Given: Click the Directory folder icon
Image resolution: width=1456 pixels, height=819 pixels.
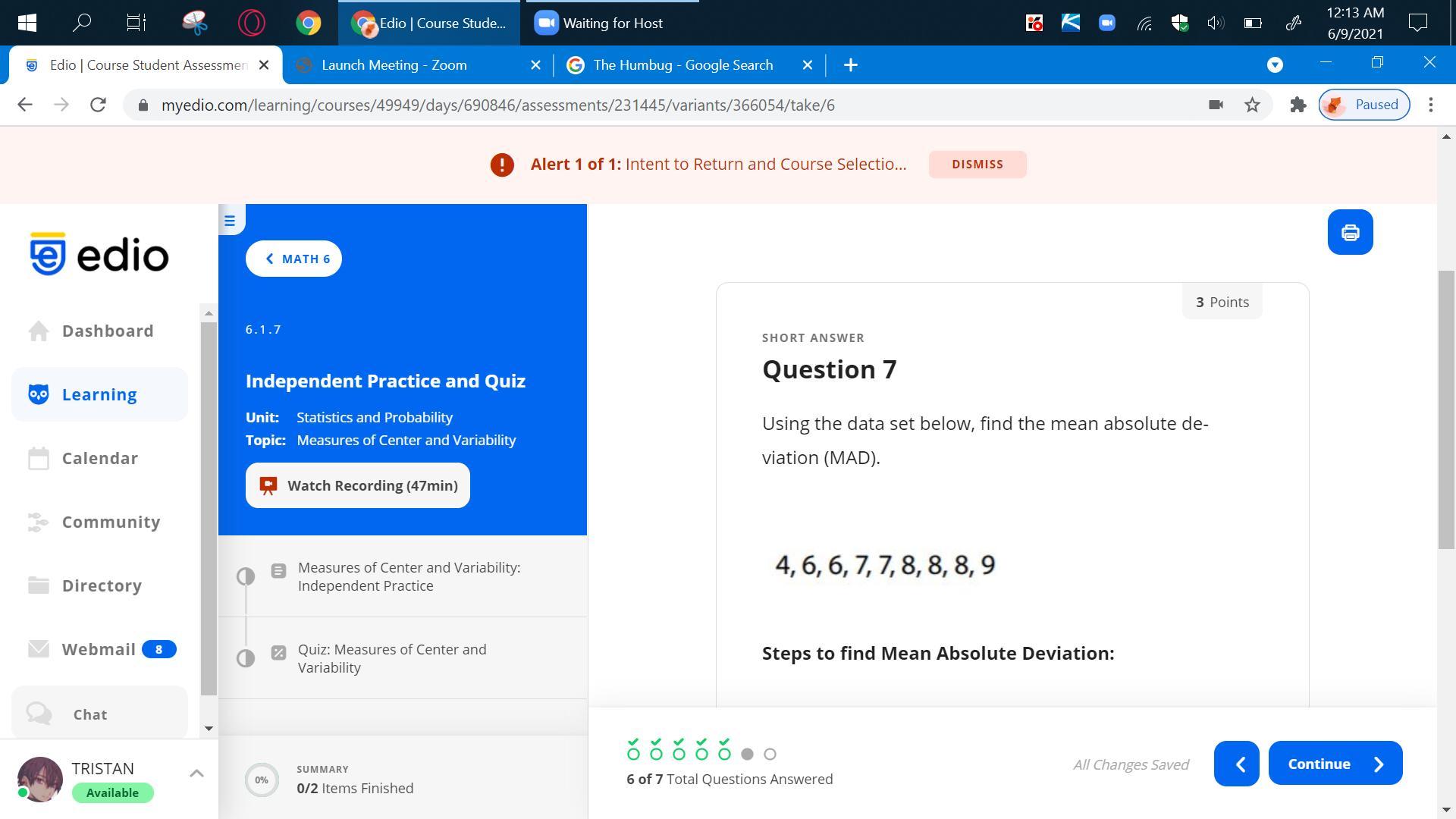Looking at the screenshot, I should (39, 585).
